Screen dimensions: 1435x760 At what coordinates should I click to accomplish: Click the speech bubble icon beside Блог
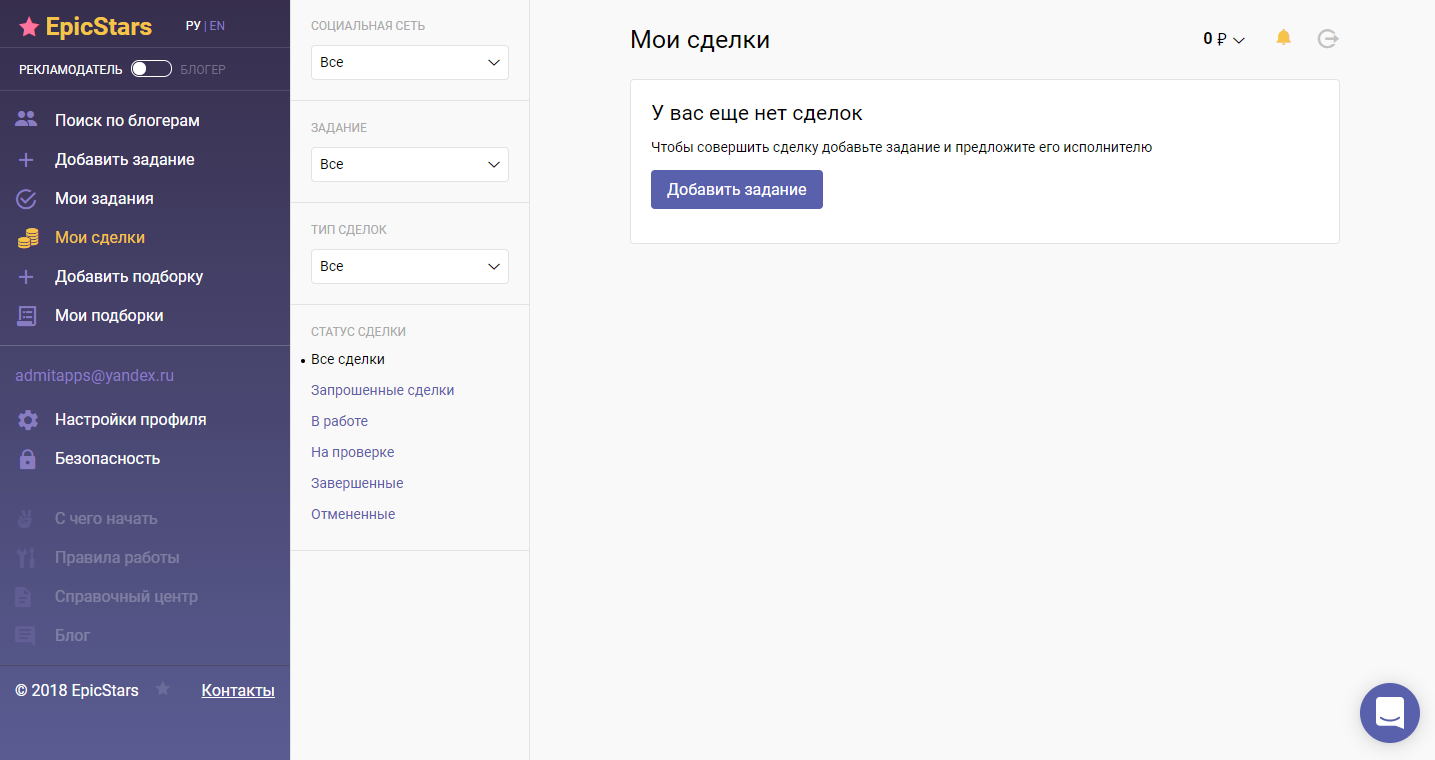click(25, 636)
